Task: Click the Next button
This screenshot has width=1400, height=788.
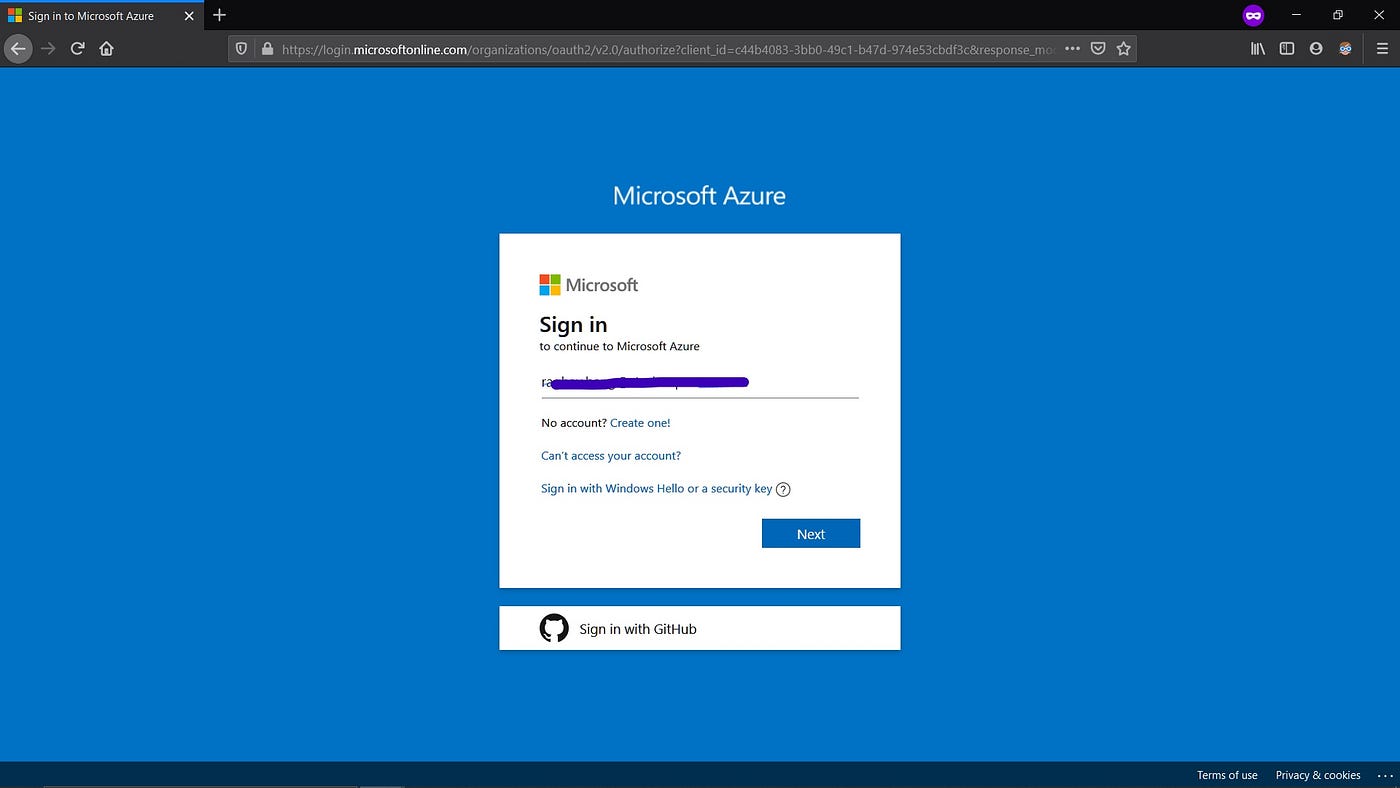Action: tap(811, 534)
